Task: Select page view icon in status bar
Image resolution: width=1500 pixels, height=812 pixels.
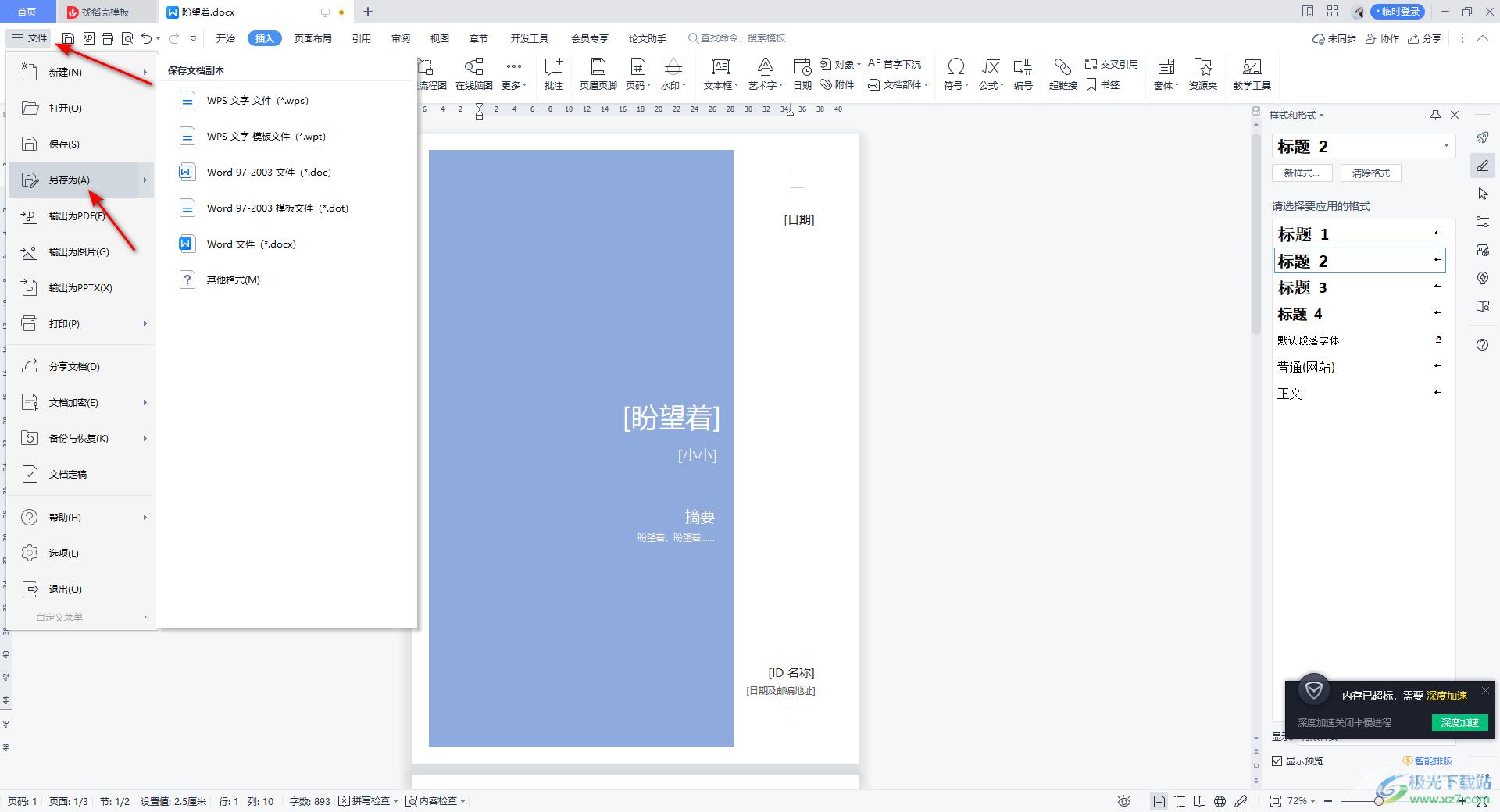Action: [x=1159, y=801]
